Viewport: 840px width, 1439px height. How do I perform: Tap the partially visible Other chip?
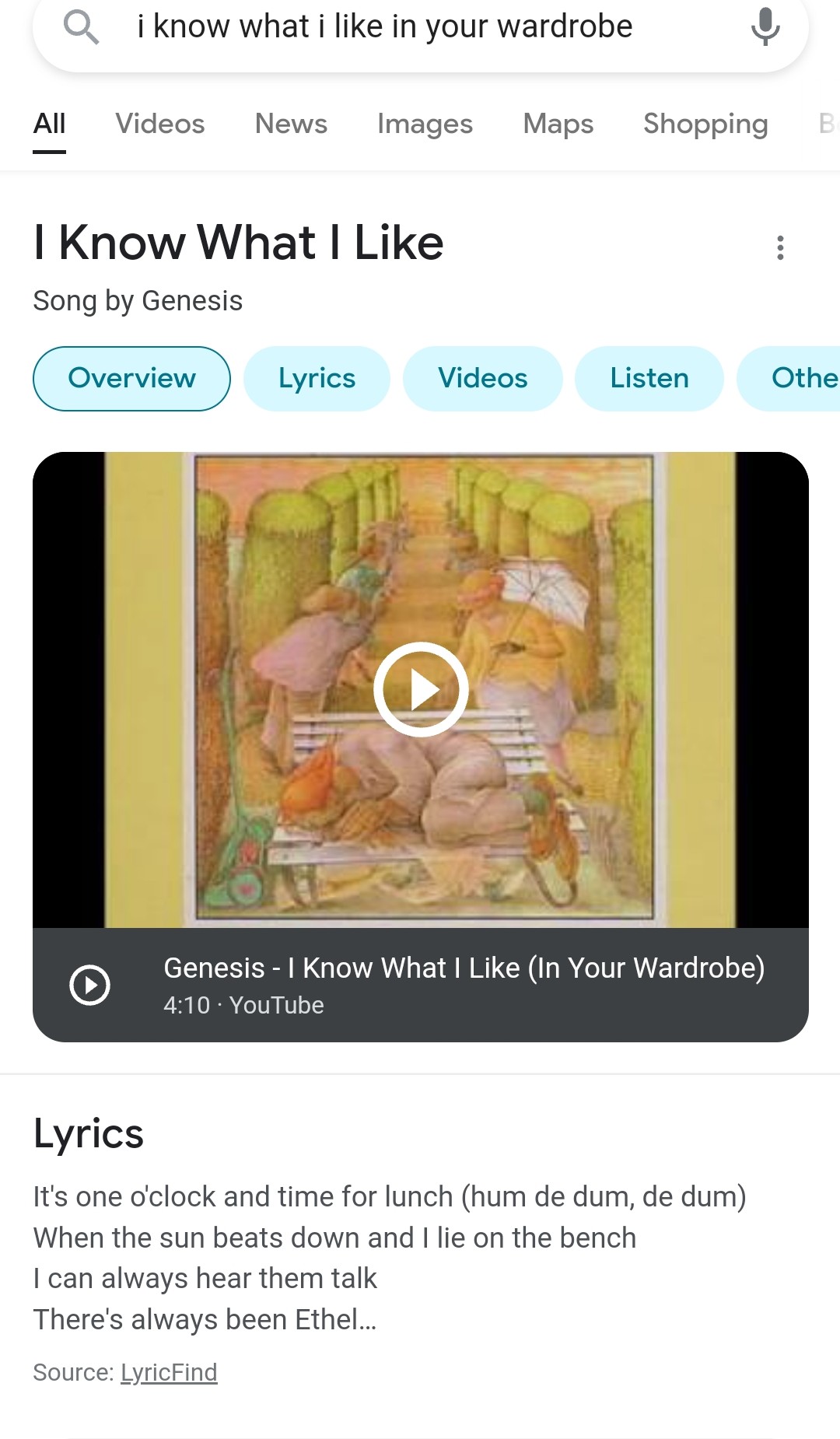click(801, 379)
